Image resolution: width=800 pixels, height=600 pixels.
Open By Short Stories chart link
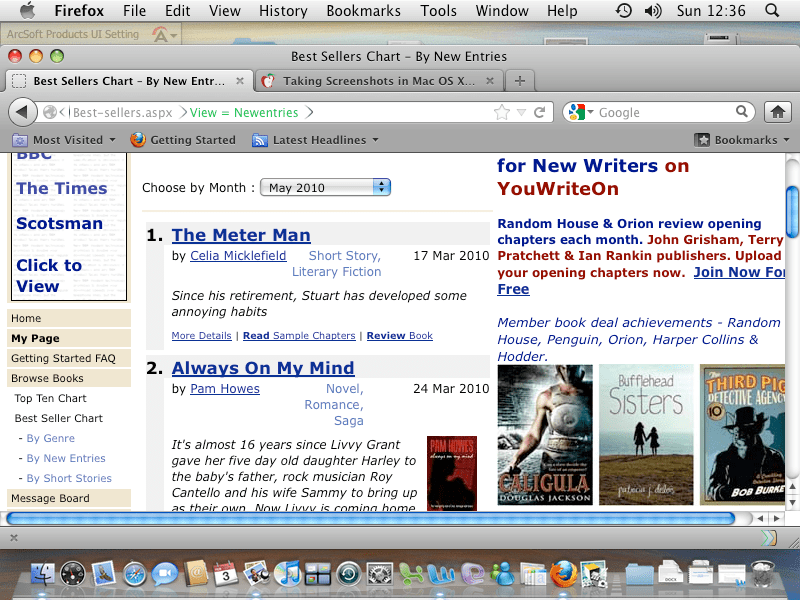coord(69,478)
